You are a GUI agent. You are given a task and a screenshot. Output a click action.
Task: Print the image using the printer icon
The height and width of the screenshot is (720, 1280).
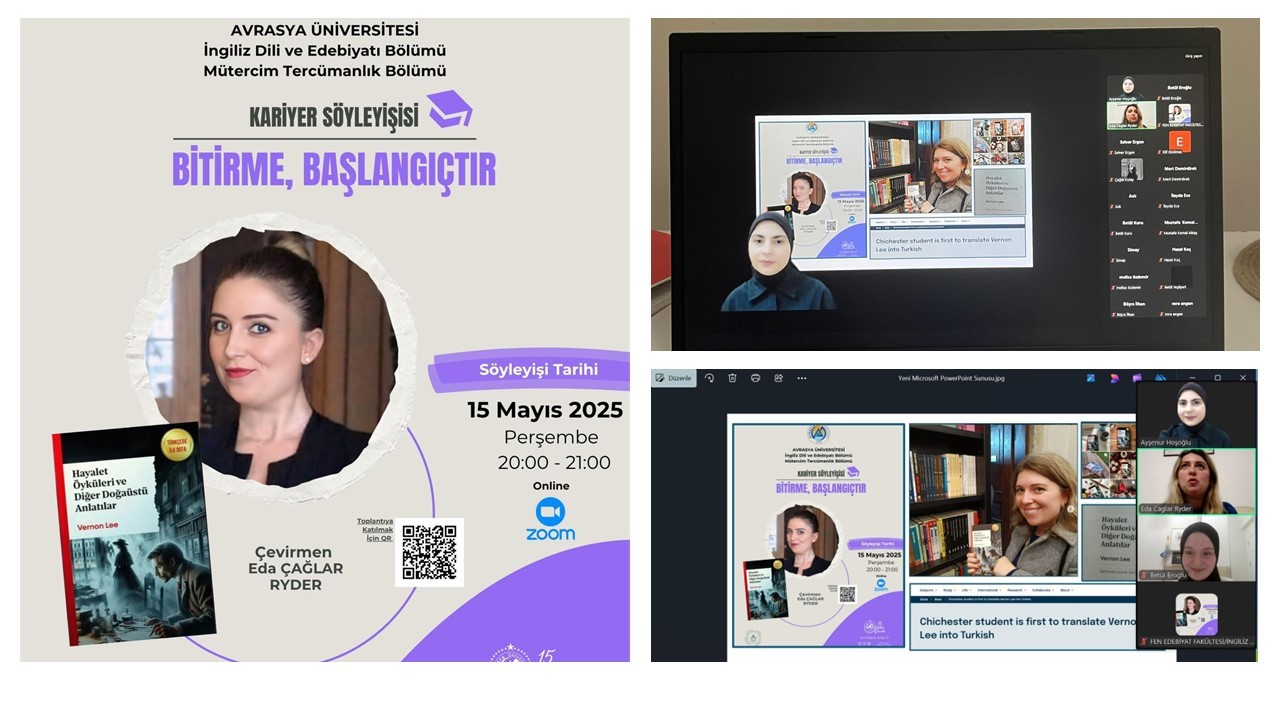(x=755, y=378)
